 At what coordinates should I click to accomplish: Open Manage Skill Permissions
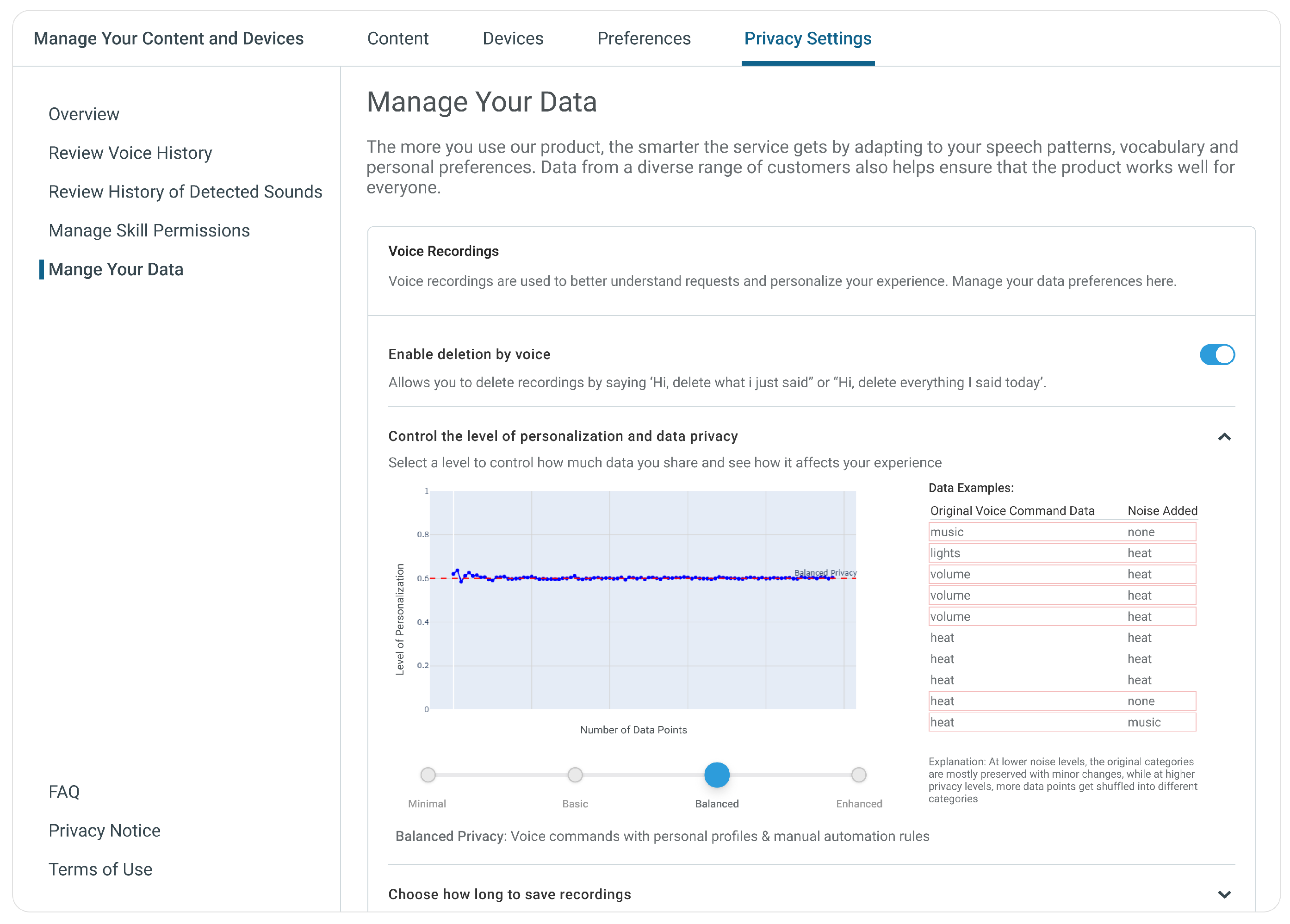coord(149,230)
